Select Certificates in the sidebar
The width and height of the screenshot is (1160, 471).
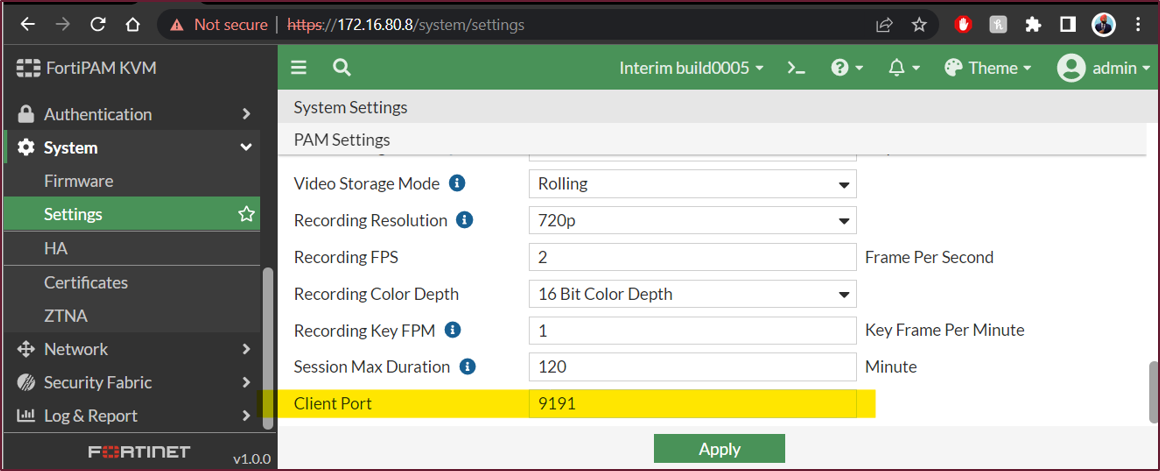pos(86,282)
